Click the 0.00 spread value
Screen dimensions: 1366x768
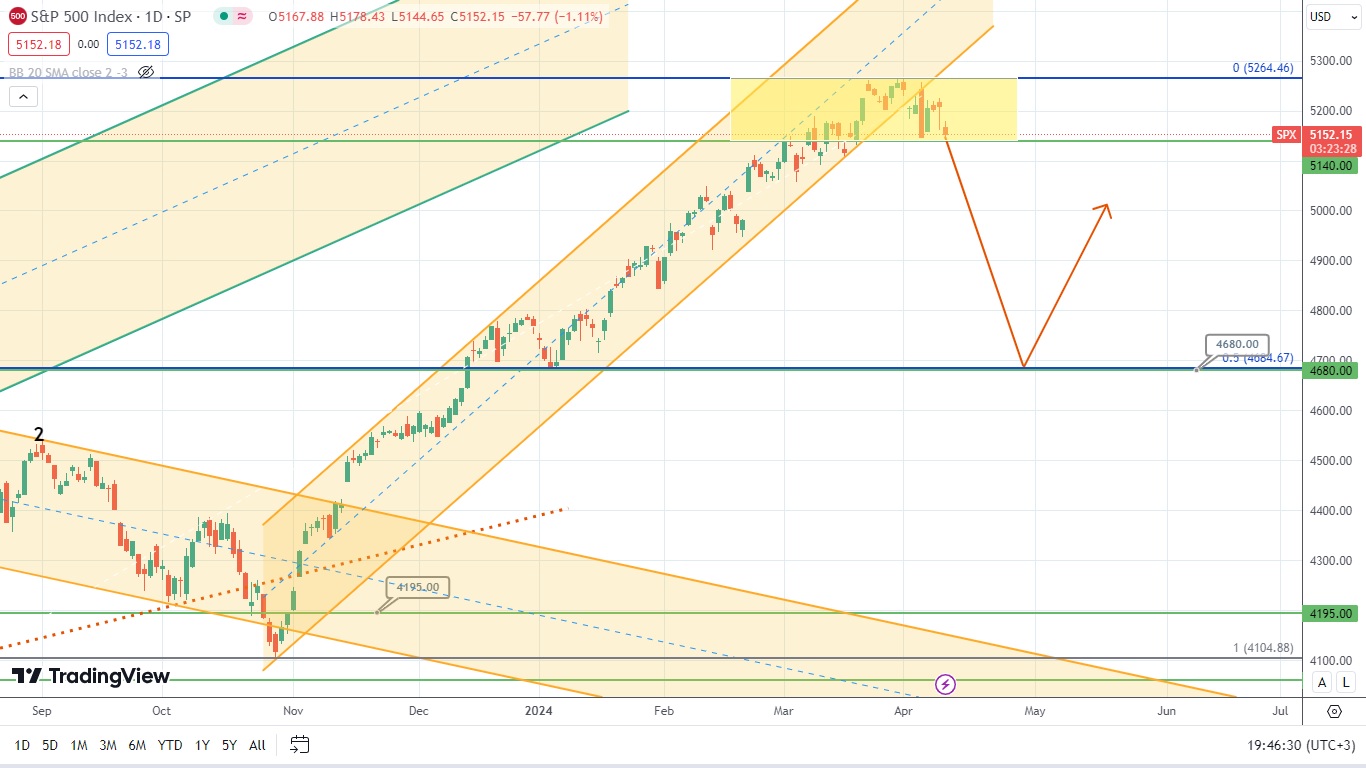(x=88, y=44)
